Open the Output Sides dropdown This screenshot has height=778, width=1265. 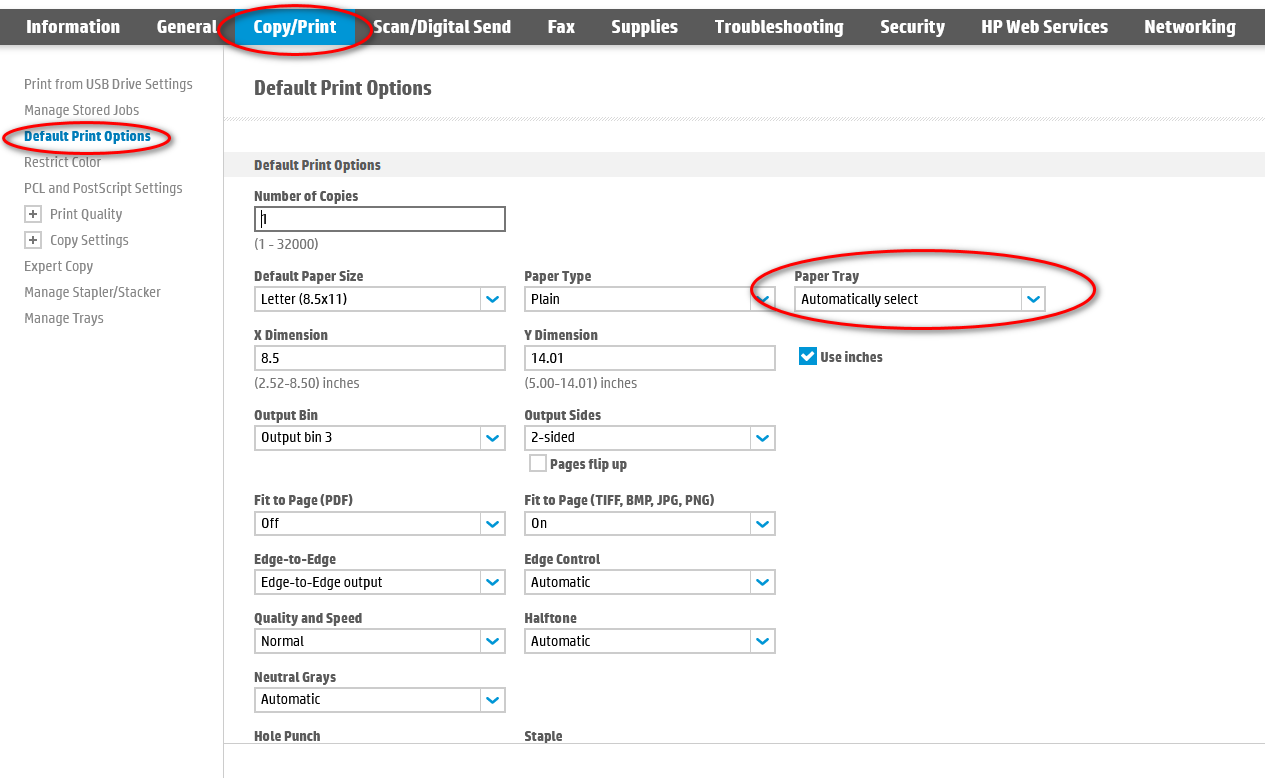[x=650, y=437]
